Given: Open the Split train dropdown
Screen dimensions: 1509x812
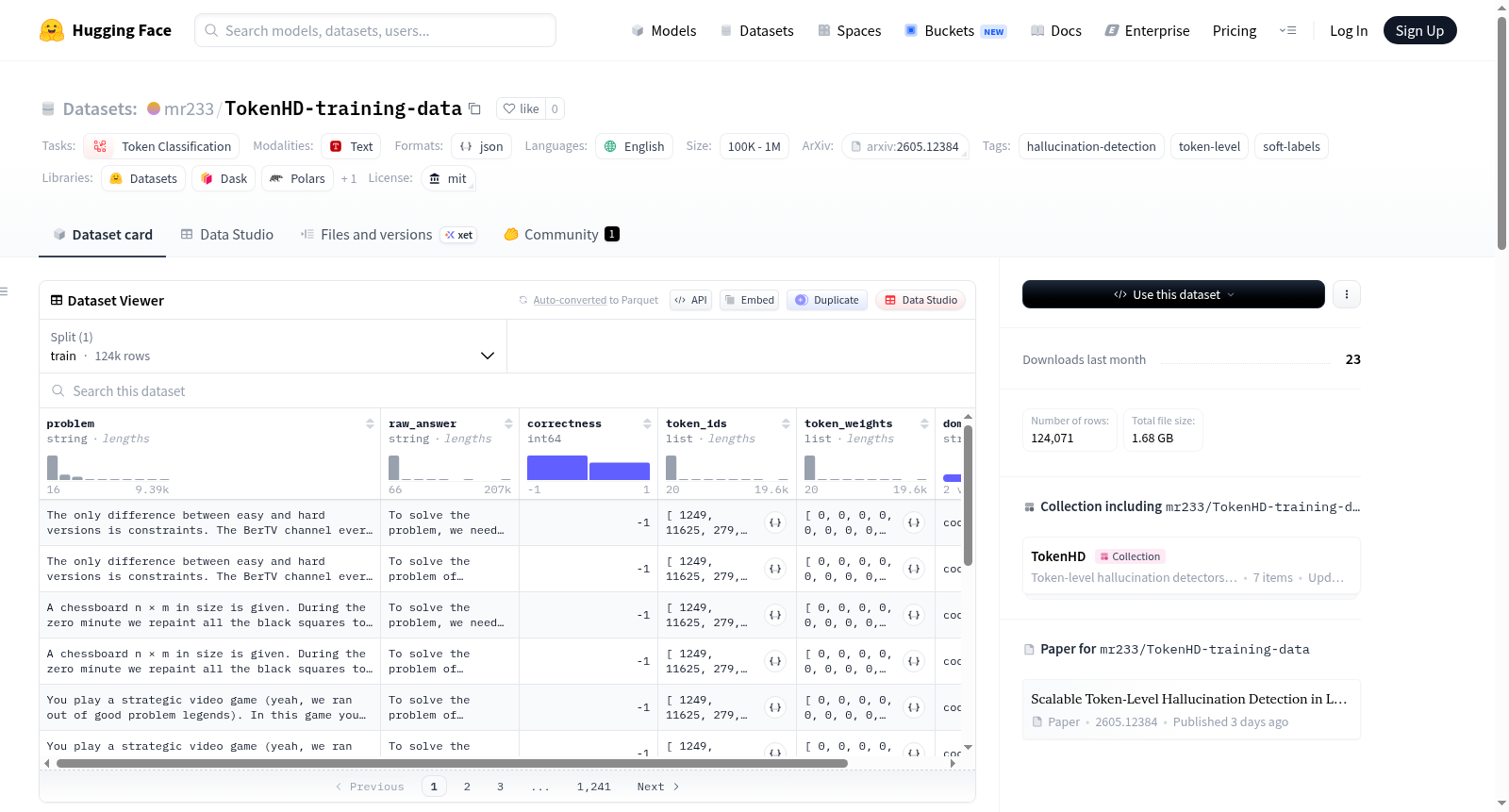Looking at the screenshot, I should [x=274, y=346].
